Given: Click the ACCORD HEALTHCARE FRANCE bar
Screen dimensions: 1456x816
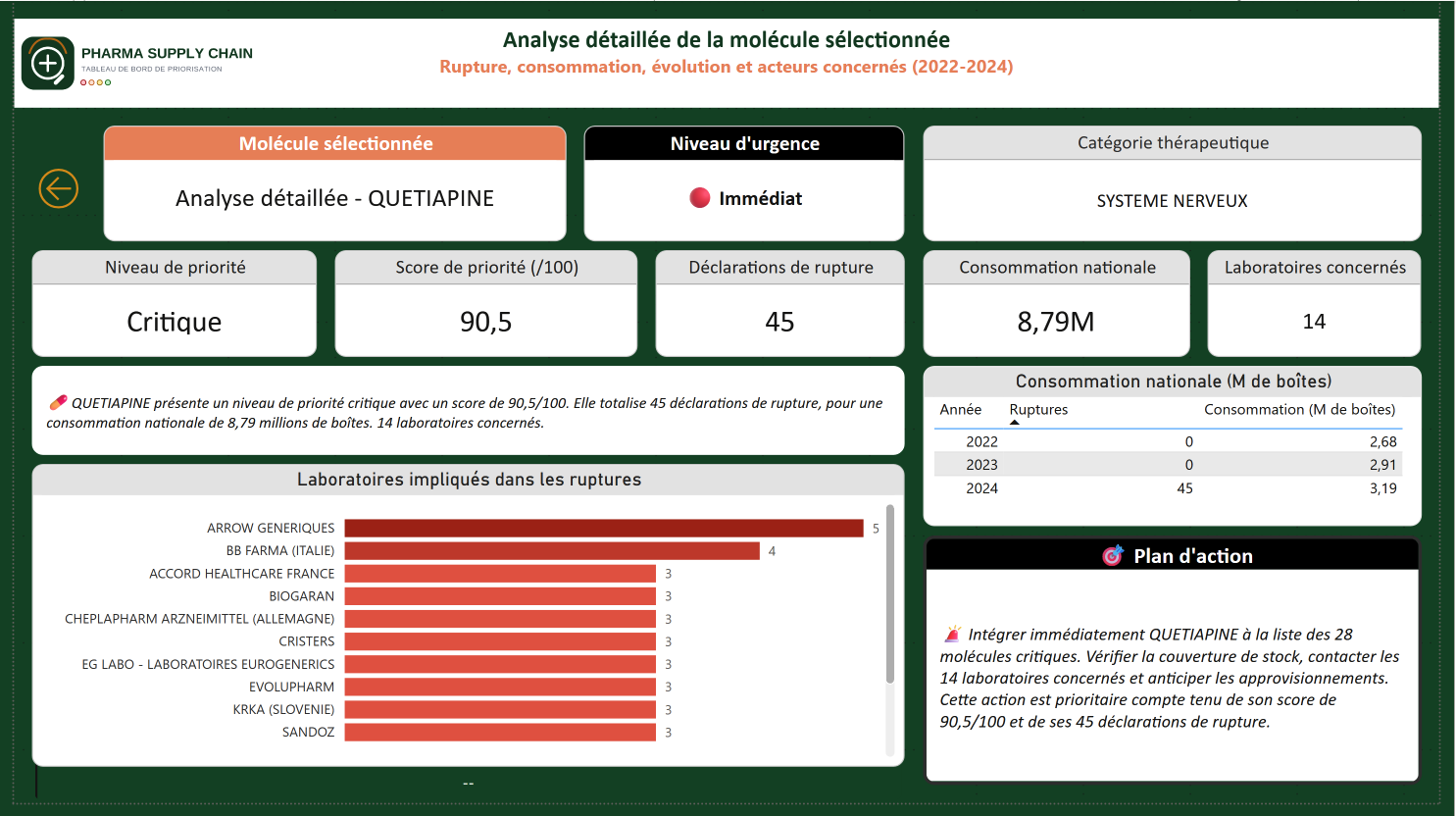Looking at the screenshot, I should tap(500, 574).
